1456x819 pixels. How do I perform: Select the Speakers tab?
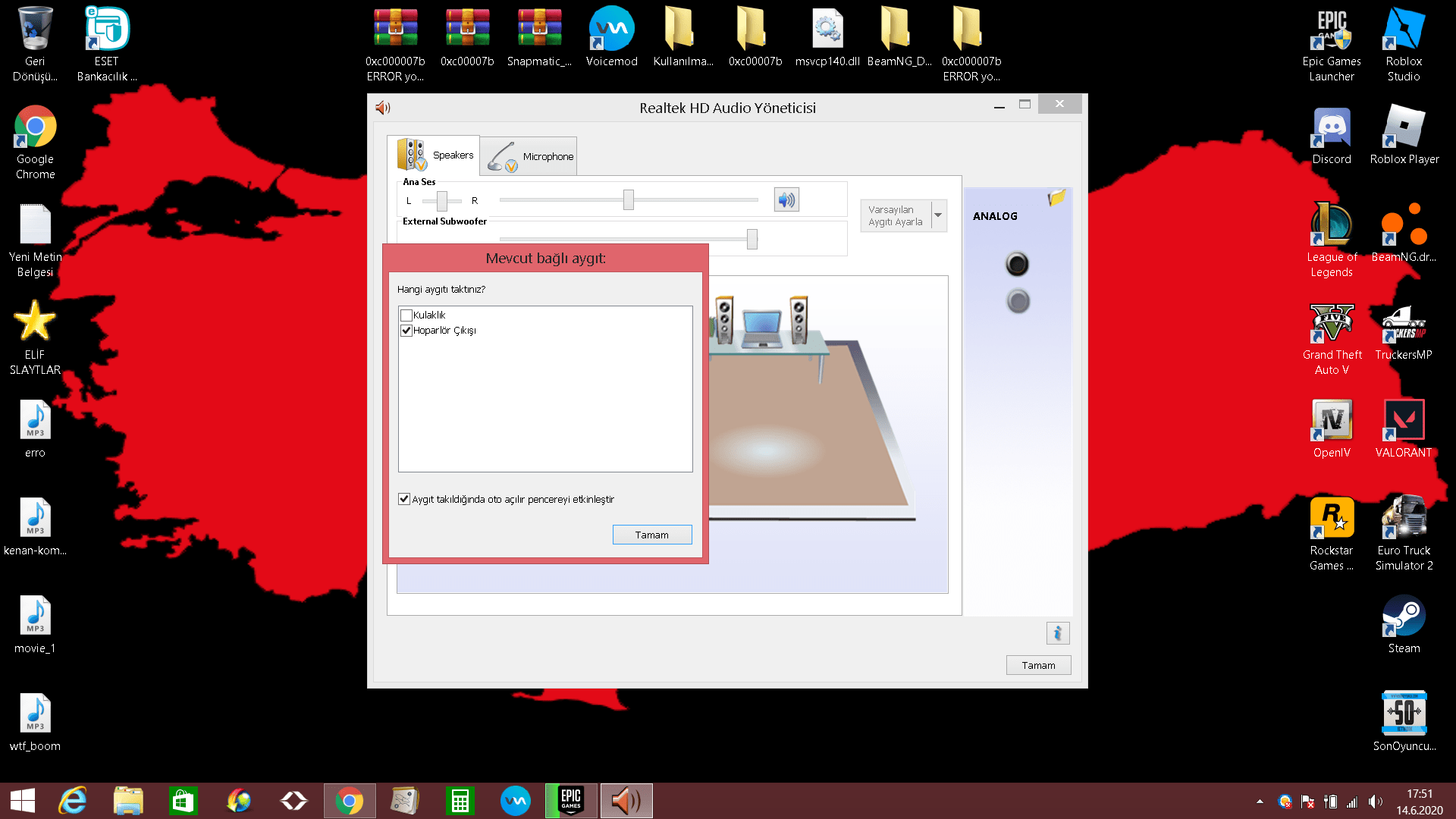(434, 155)
